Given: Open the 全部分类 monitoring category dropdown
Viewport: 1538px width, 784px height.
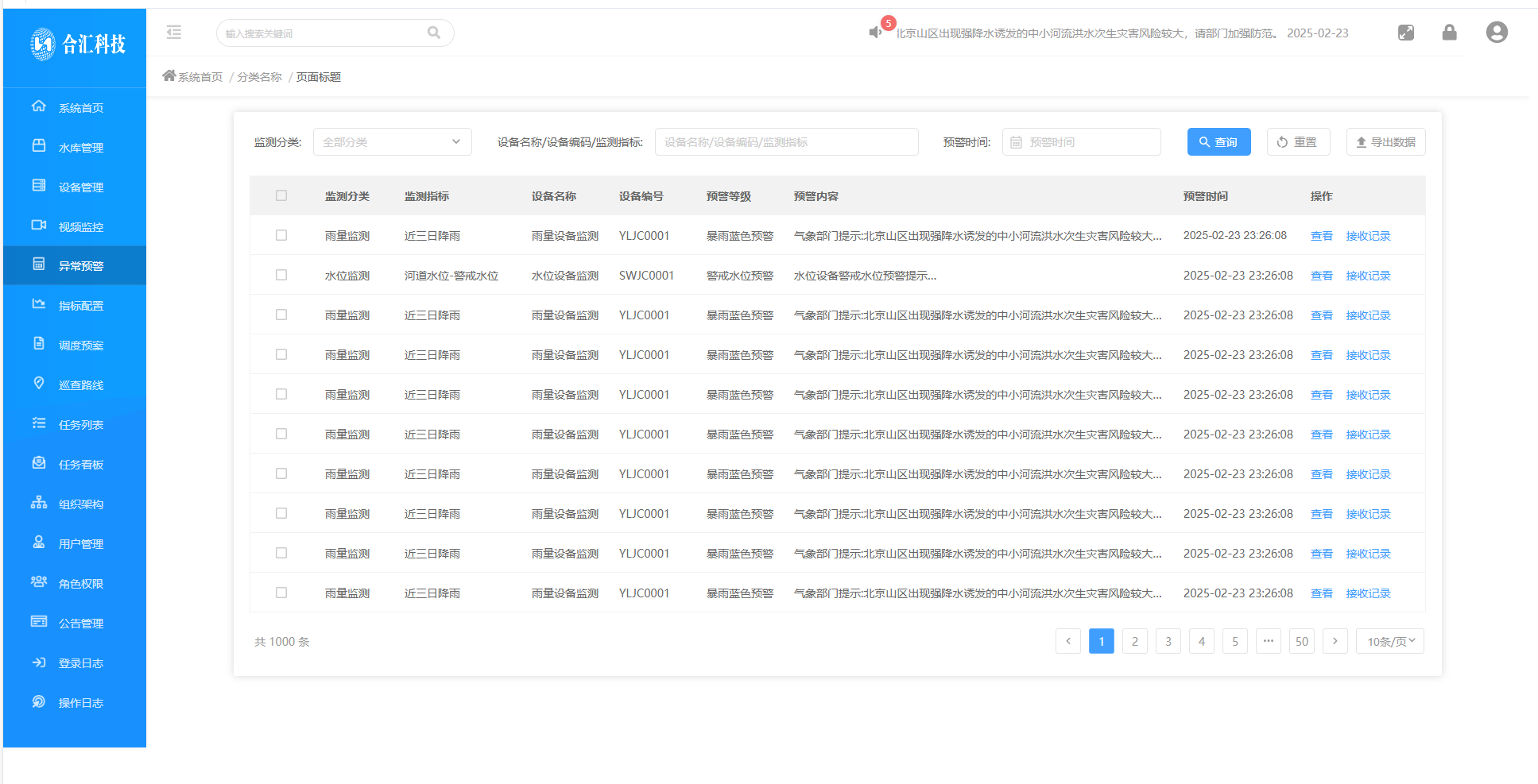Looking at the screenshot, I should pos(392,141).
